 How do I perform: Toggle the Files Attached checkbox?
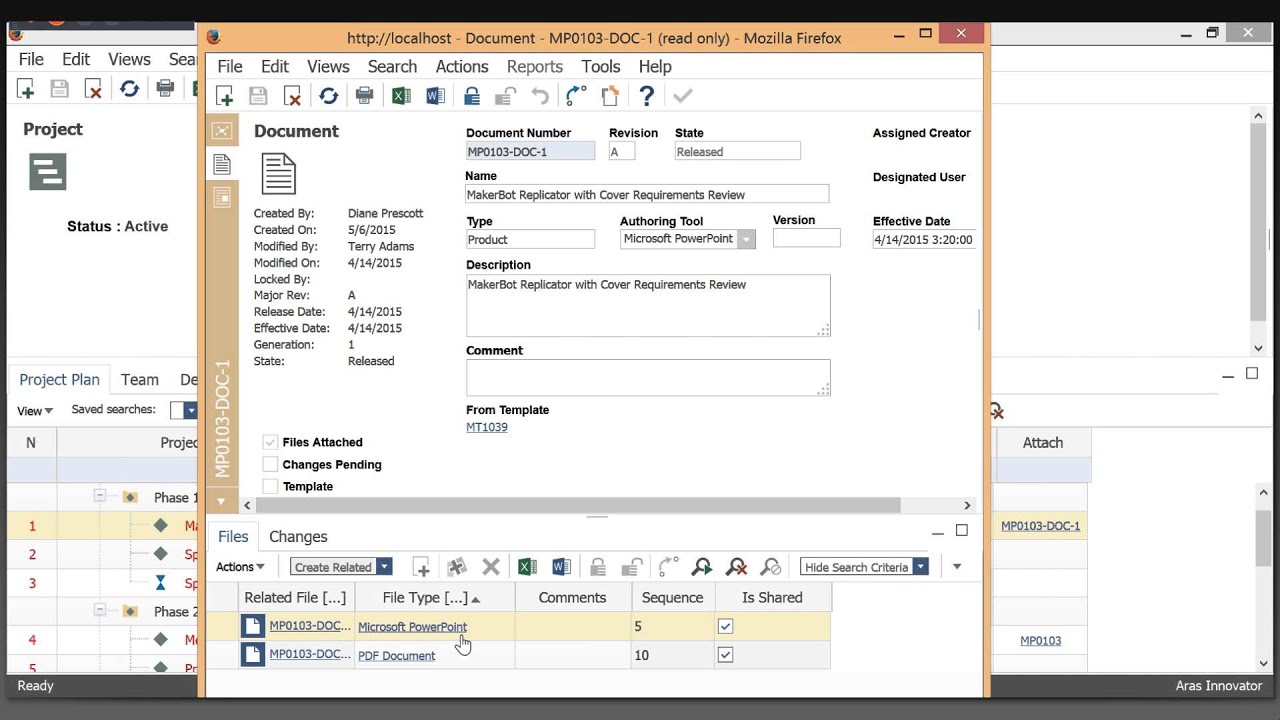[270, 442]
